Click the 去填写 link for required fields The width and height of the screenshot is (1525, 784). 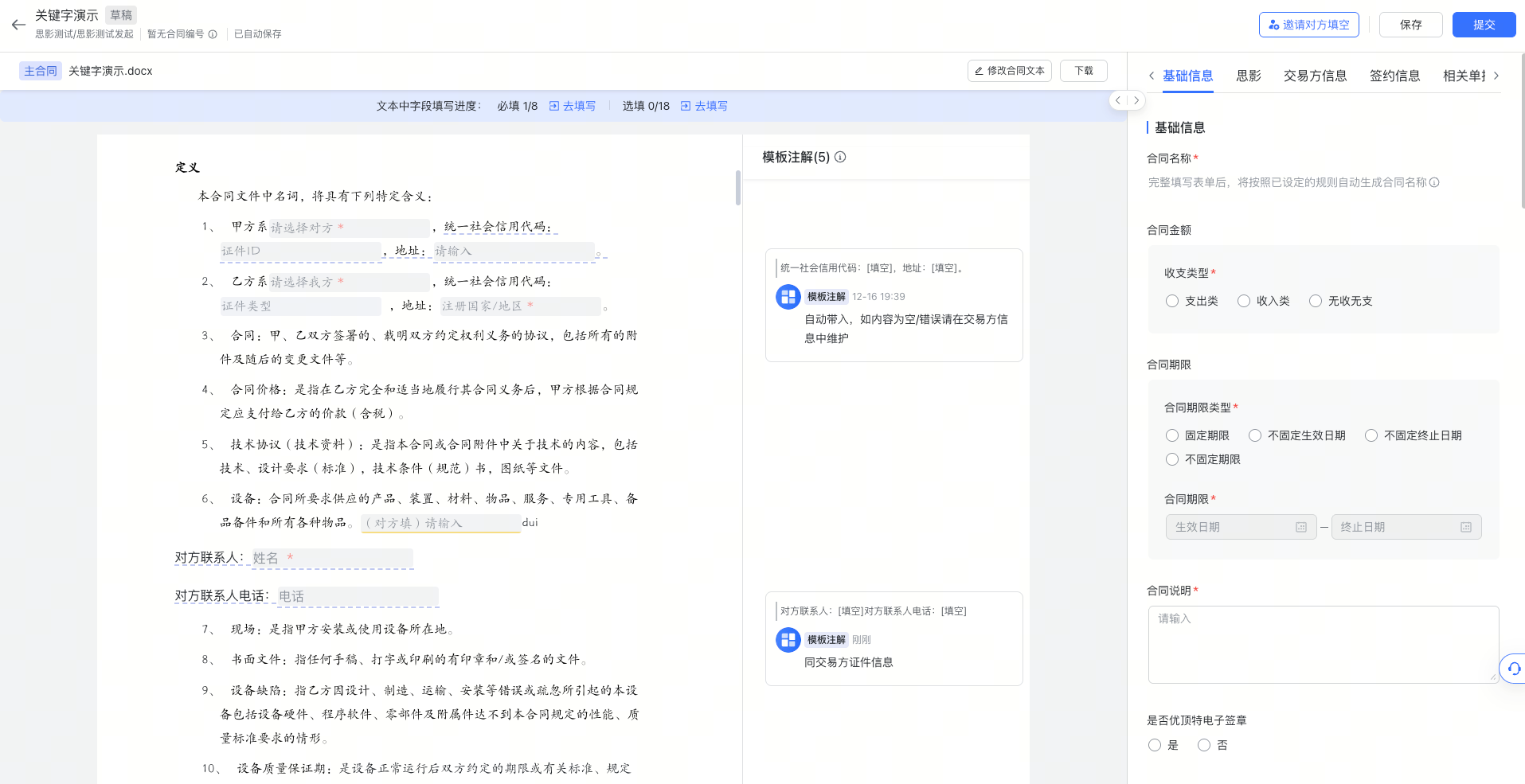(578, 105)
